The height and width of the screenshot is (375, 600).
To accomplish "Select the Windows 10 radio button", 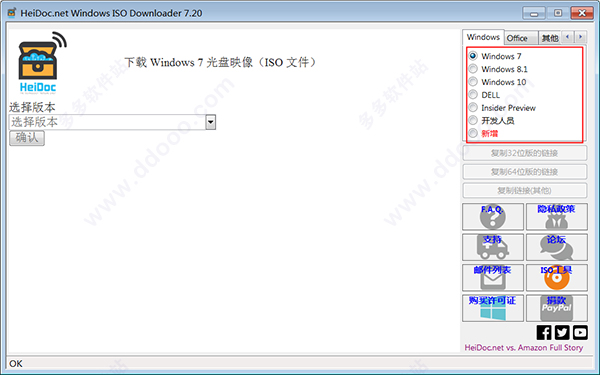I will tap(473, 82).
